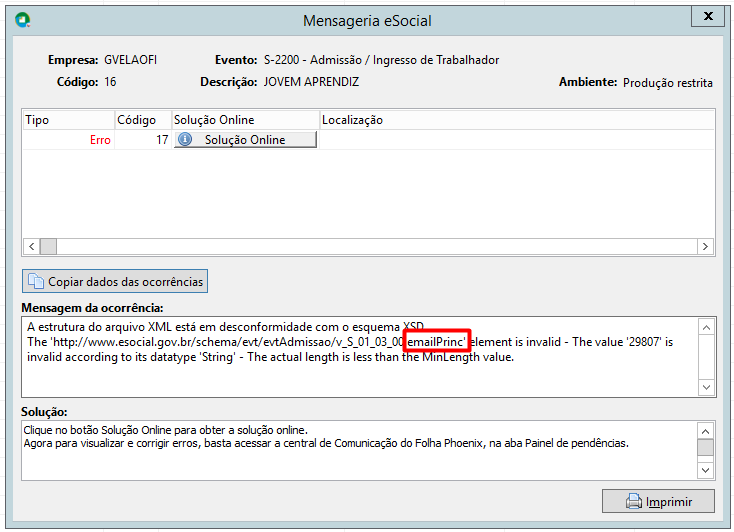Image resolution: width=734 pixels, height=532 pixels.
Task: Click the Solução Online column header
Action: (245, 120)
